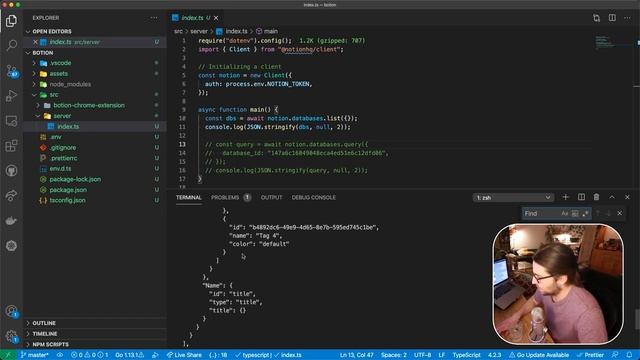This screenshot has height=360, width=640.
Task: Open changes compare icon in editor toolbar
Action: [596, 18]
